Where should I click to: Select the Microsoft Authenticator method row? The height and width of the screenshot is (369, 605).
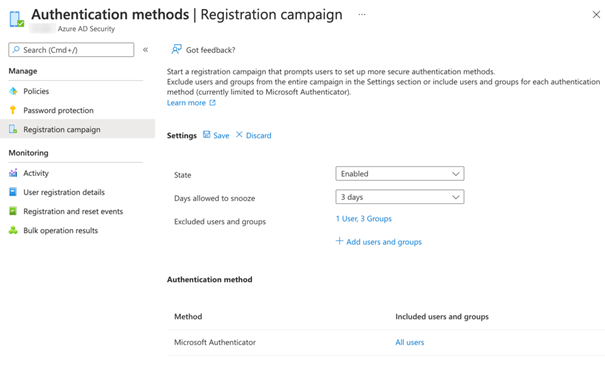click(386, 342)
